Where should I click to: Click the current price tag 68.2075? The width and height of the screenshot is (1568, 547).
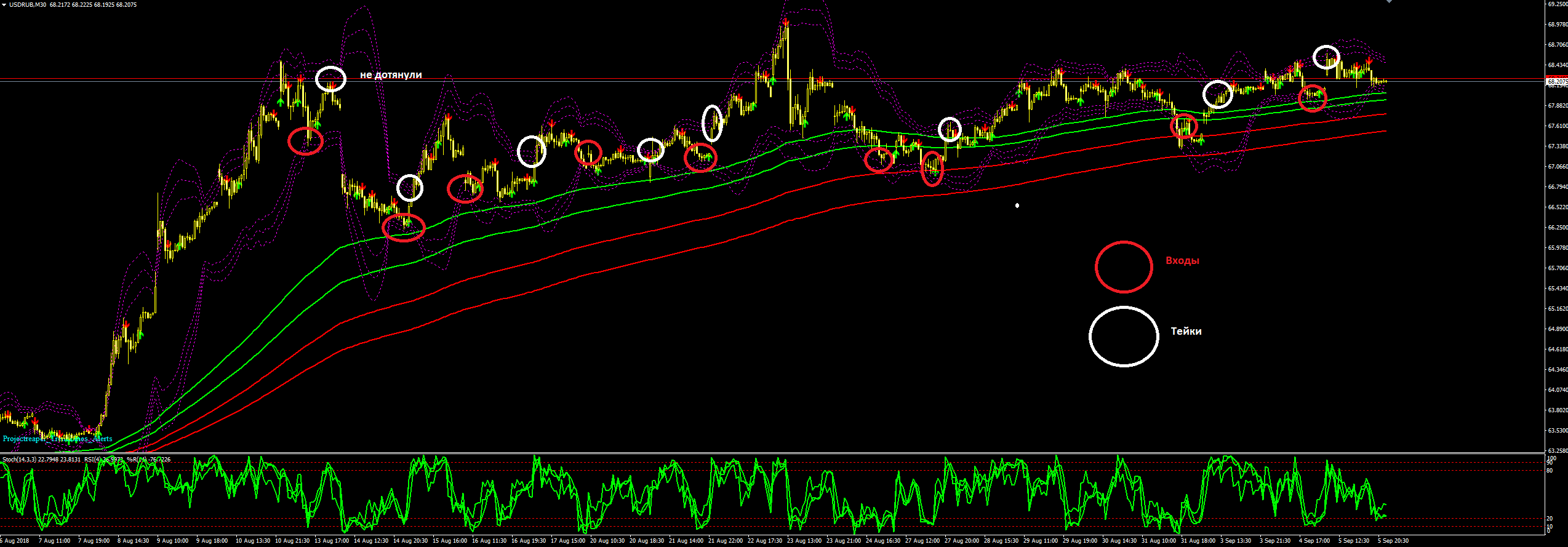pyautogui.click(x=1557, y=81)
